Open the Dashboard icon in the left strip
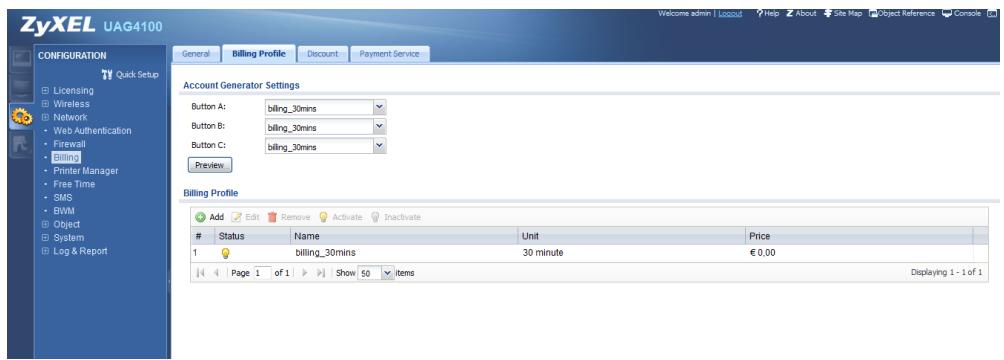This screenshot has height=360, width=1004. tap(20, 58)
